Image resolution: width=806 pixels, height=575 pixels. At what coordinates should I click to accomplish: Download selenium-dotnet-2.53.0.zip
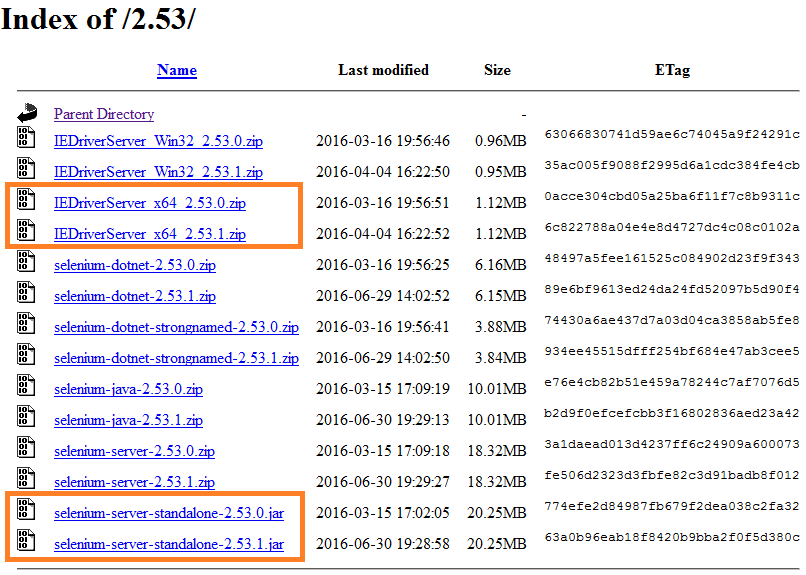(135, 265)
